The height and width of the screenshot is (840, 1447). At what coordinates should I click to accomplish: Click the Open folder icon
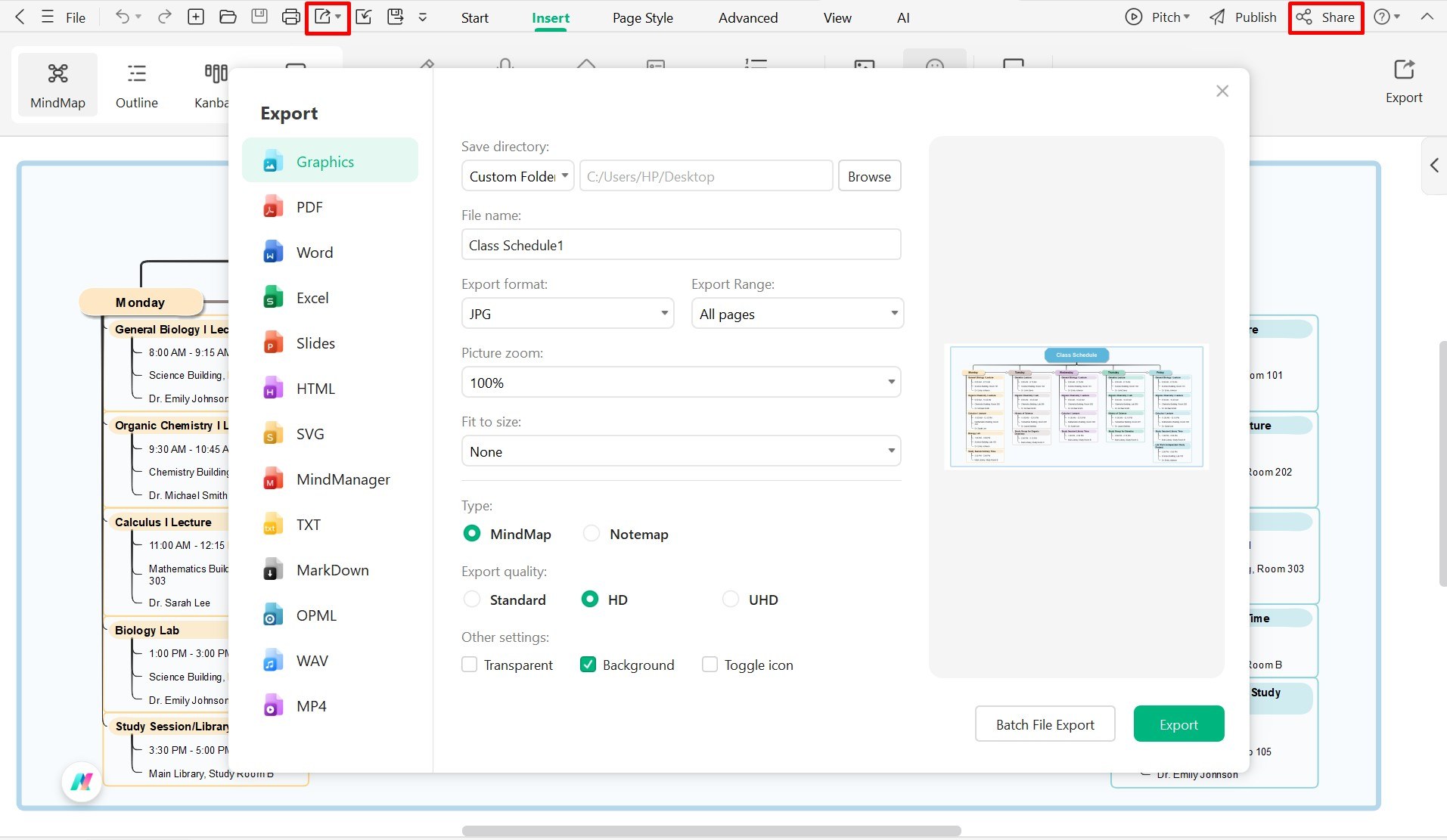coord(228,17)
